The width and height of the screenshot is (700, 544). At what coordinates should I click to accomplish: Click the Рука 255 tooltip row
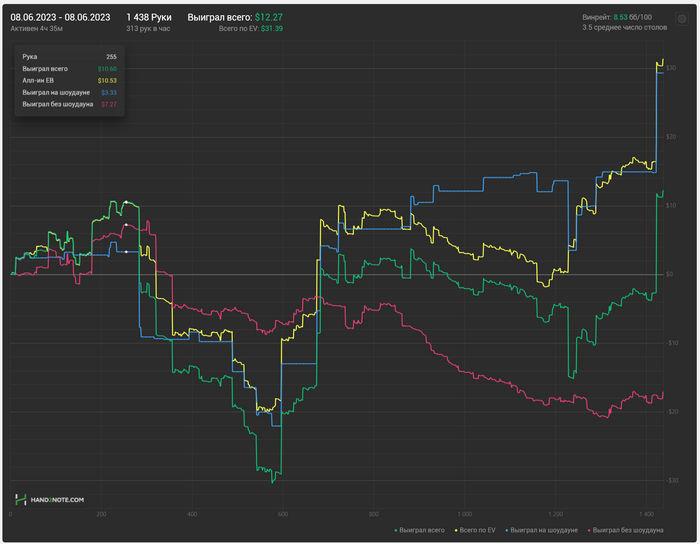(69, 57)
